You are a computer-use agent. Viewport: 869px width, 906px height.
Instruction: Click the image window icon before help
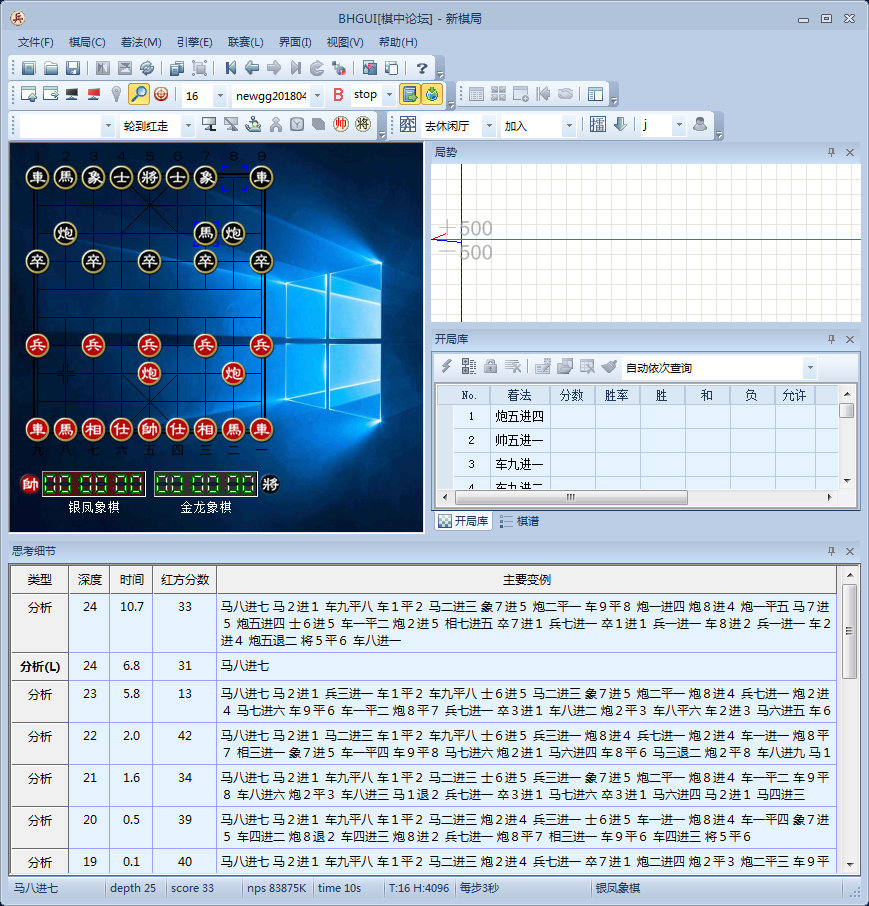pyautogui.click(x=370, y=68)
